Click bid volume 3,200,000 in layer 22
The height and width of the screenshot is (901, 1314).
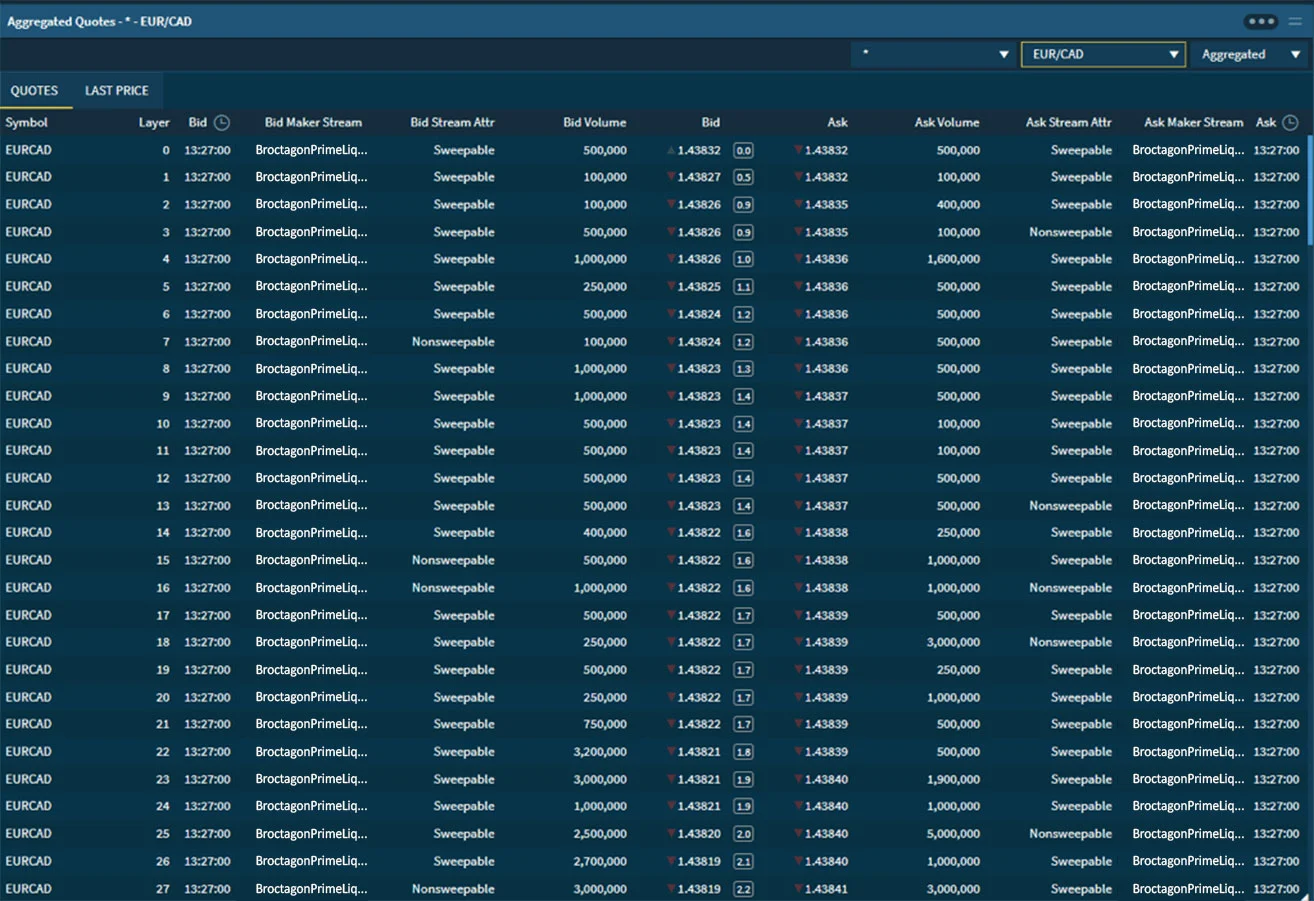pos(601,752)
